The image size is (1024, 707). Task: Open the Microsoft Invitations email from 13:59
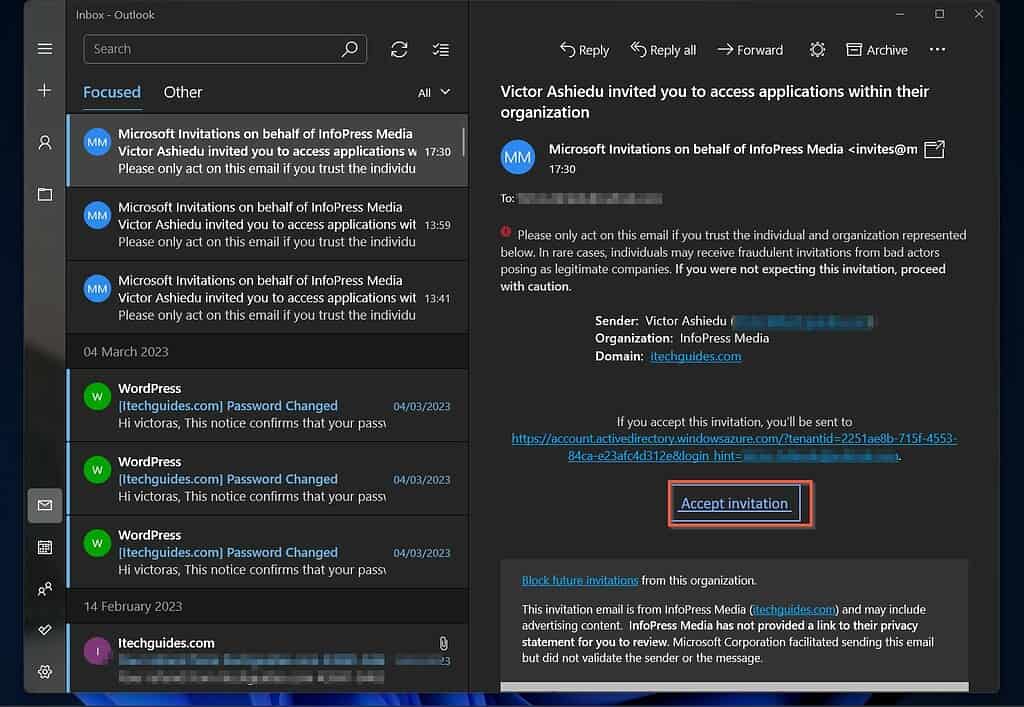coord(267,225)
